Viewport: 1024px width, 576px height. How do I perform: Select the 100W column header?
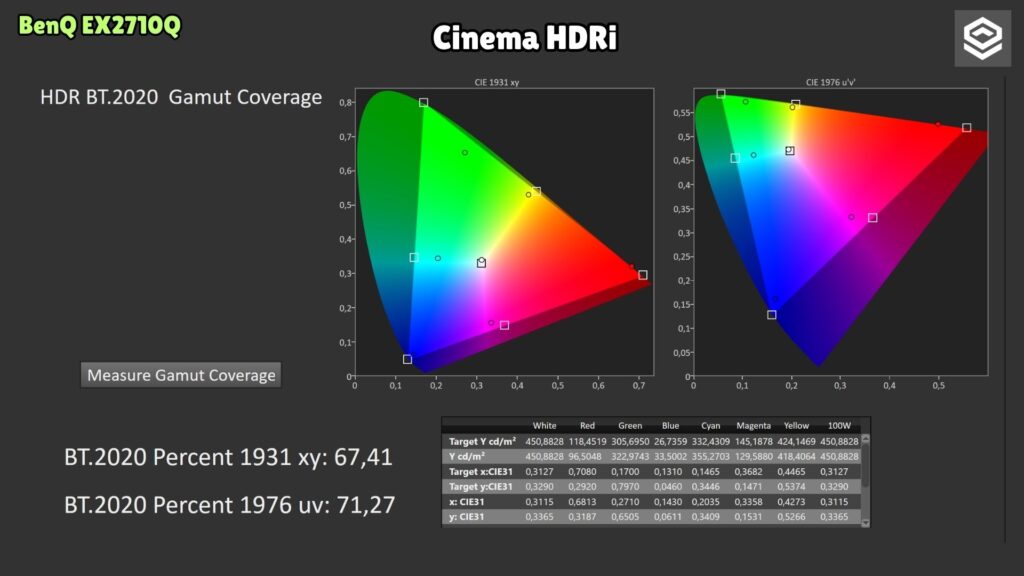(839, 426)
